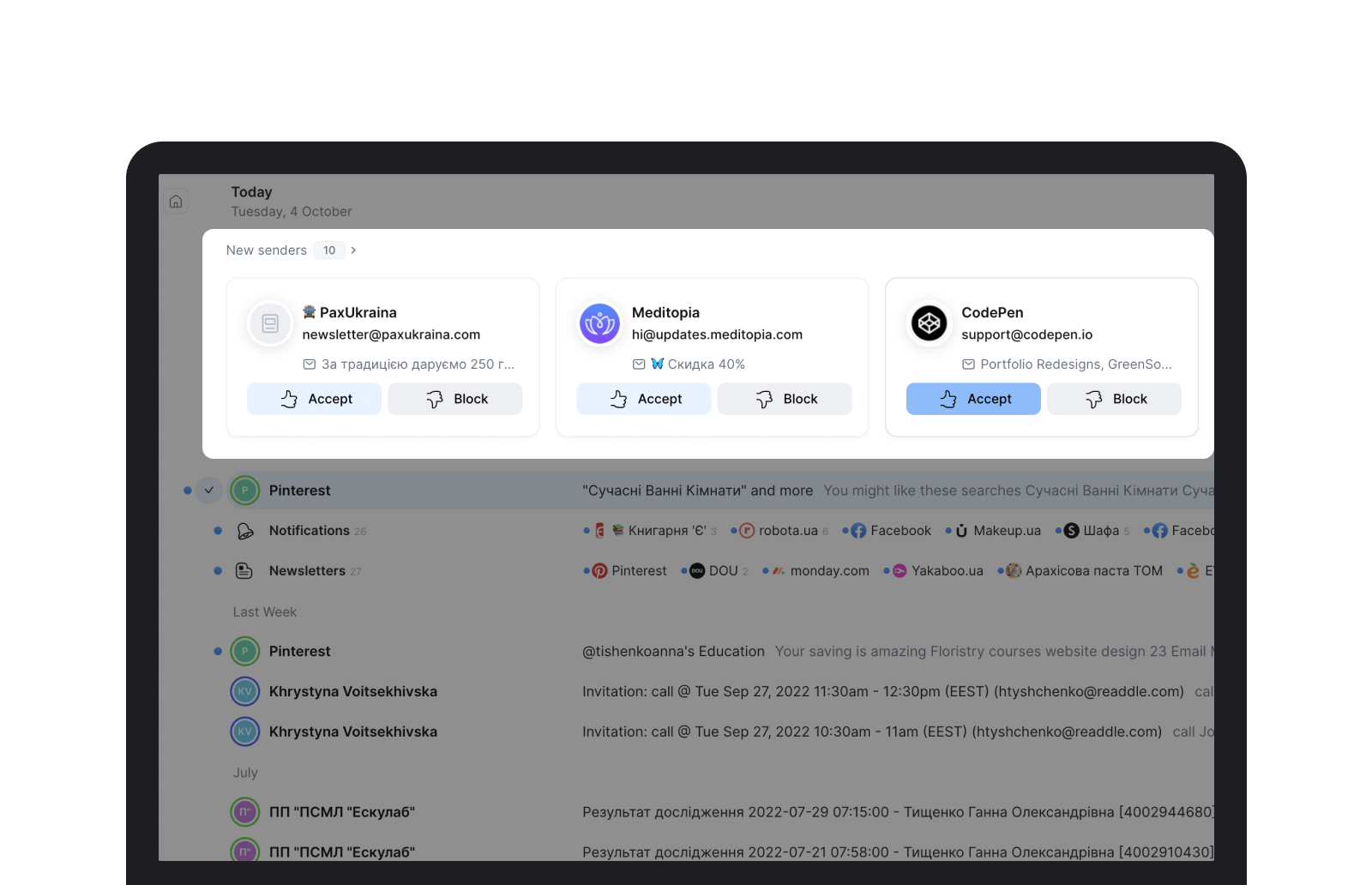Select the support@codepen.io address
This screenshot has height=885, width=1372.
pyautogui.click(x=1026, y=334)
